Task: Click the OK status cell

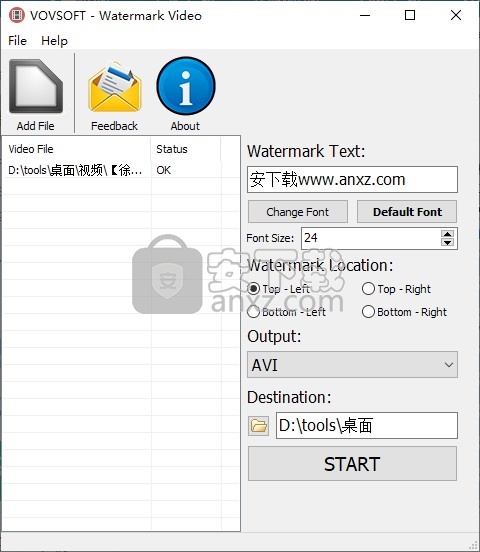Action: pyautogui.click(x=163, y=170)
